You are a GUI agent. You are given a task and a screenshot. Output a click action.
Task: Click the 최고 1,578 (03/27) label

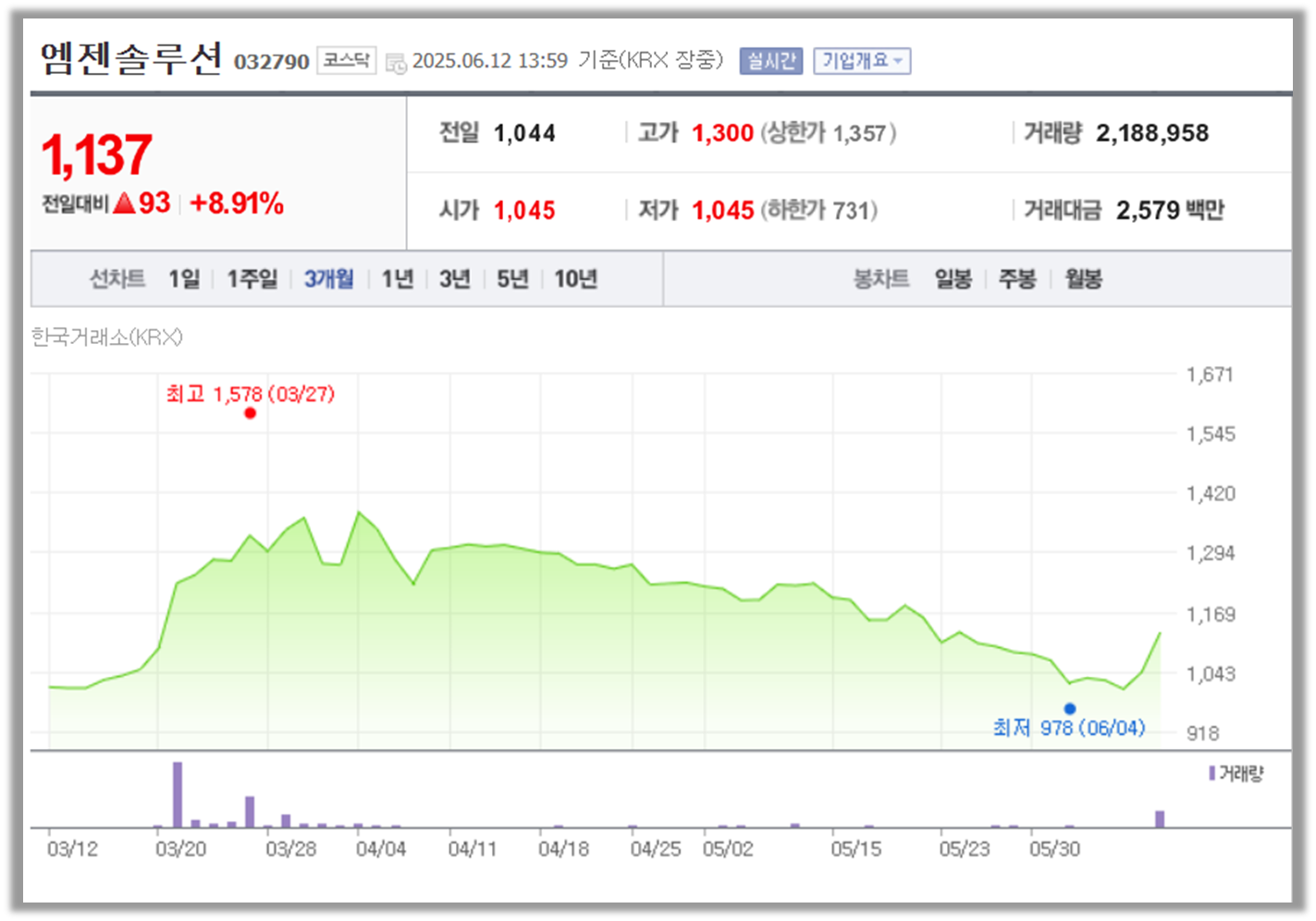pos(250,394)
